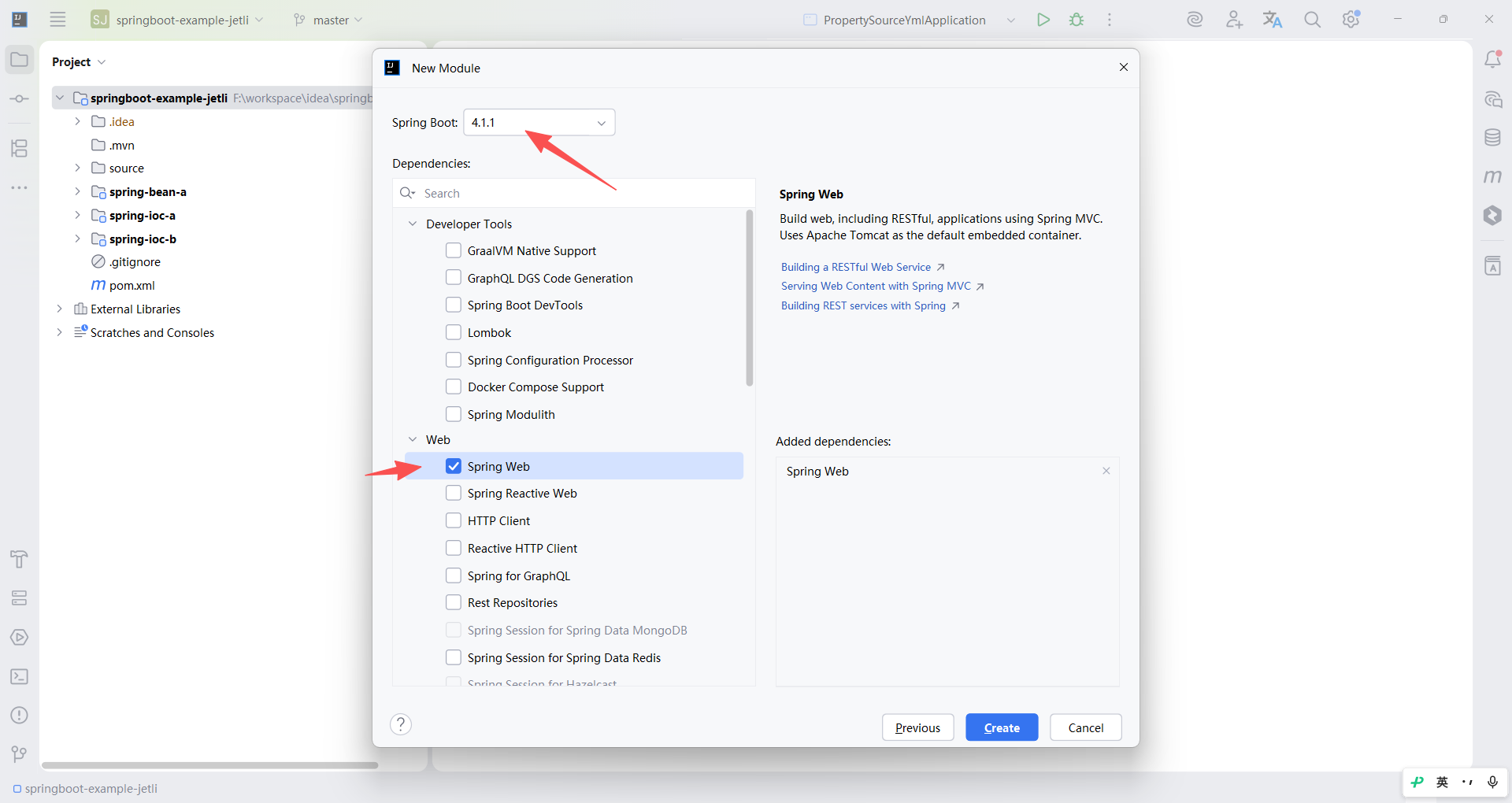Open the Structure tool window
1512x803 pixels.
click(20, 148)
